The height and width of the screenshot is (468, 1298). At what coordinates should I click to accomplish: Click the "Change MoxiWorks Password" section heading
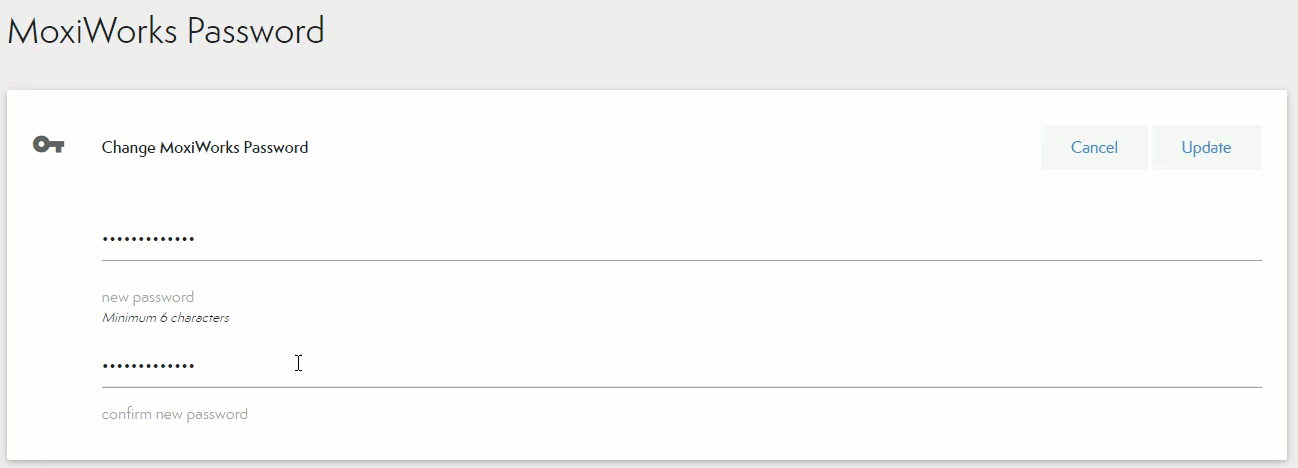tap(205, 148)
